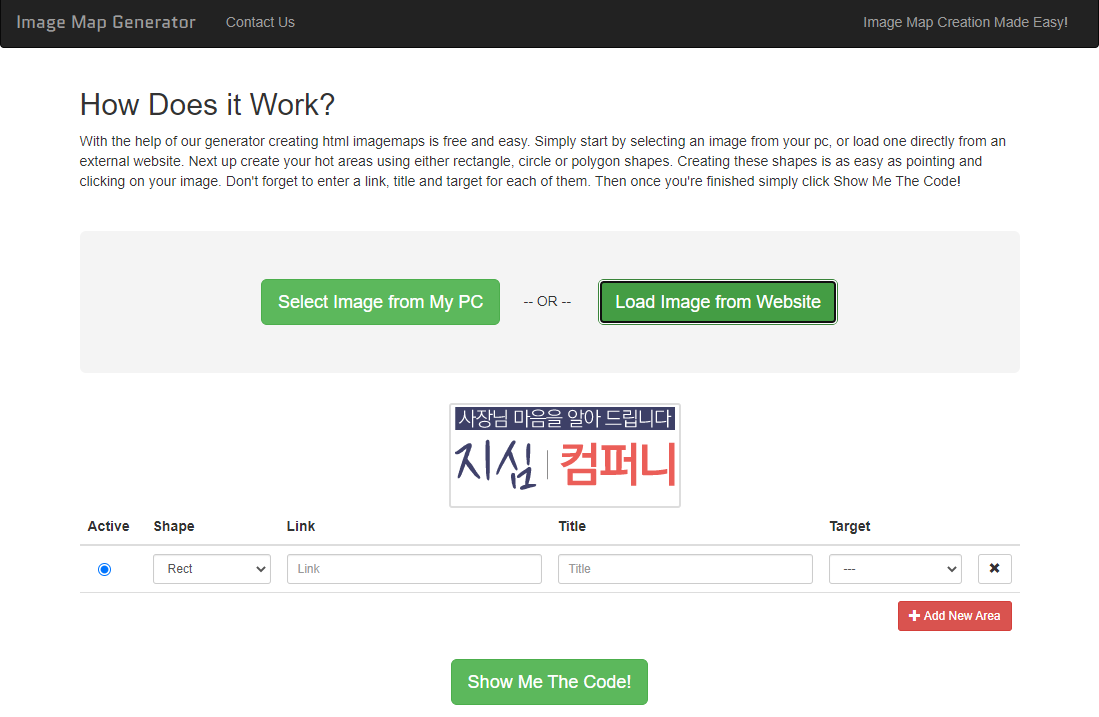The width and height of the screenshot is (1099, 717).
Task: Click Image Map Creation Made Easy! text
Action: point(965,22)
